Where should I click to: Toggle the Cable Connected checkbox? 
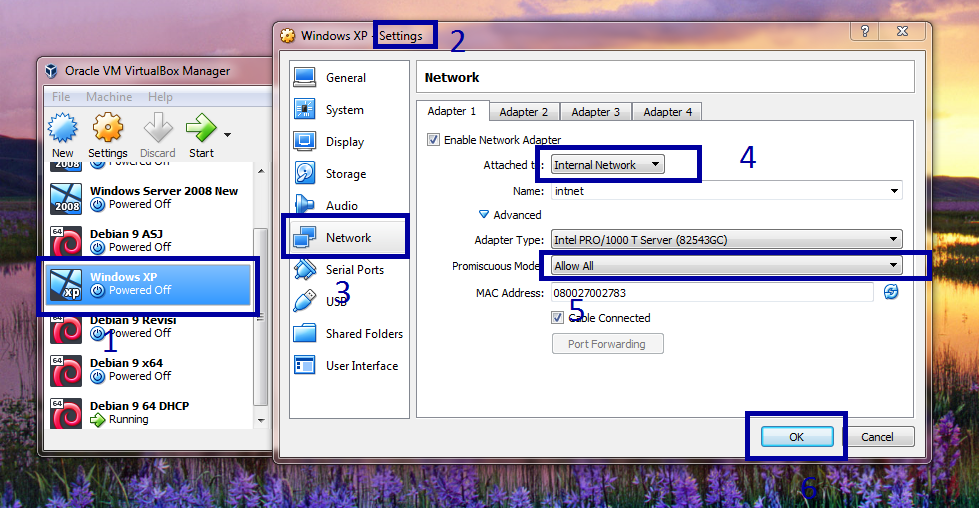pos(558,318)
